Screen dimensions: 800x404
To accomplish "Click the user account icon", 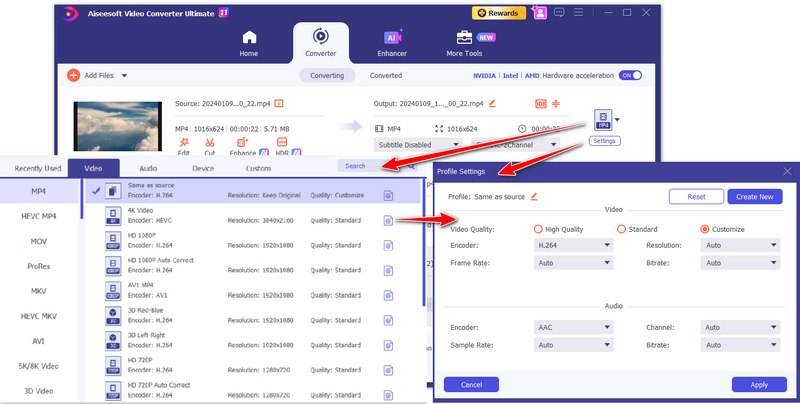I will point(539,13).
